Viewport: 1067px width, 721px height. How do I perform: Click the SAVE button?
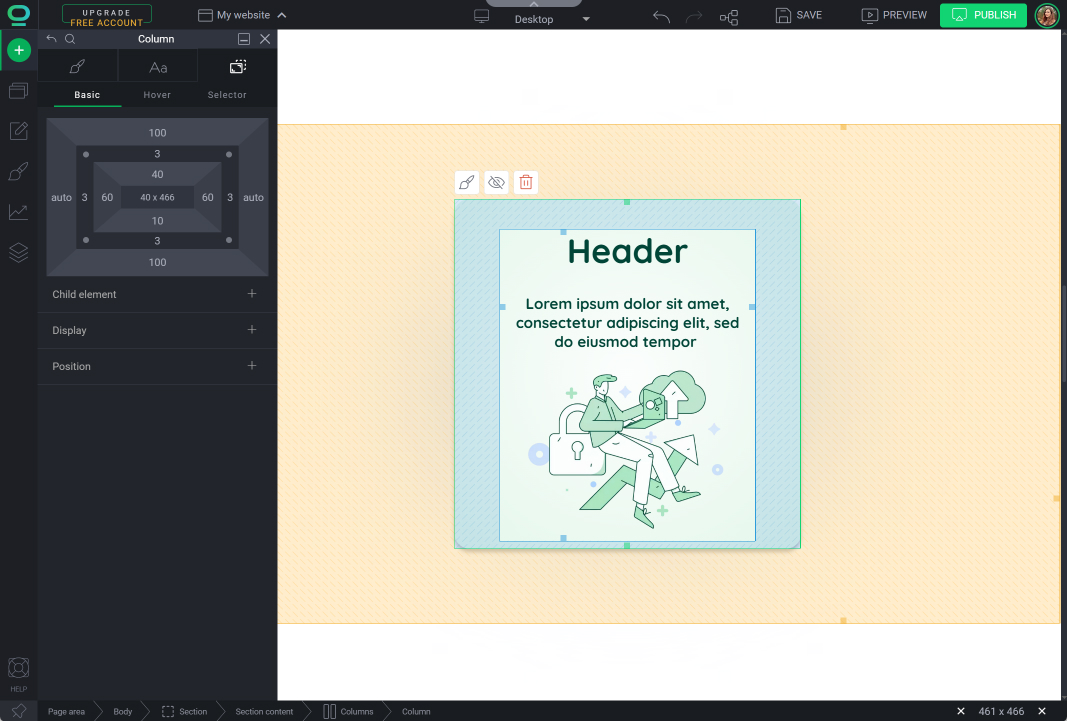[799, 15]
